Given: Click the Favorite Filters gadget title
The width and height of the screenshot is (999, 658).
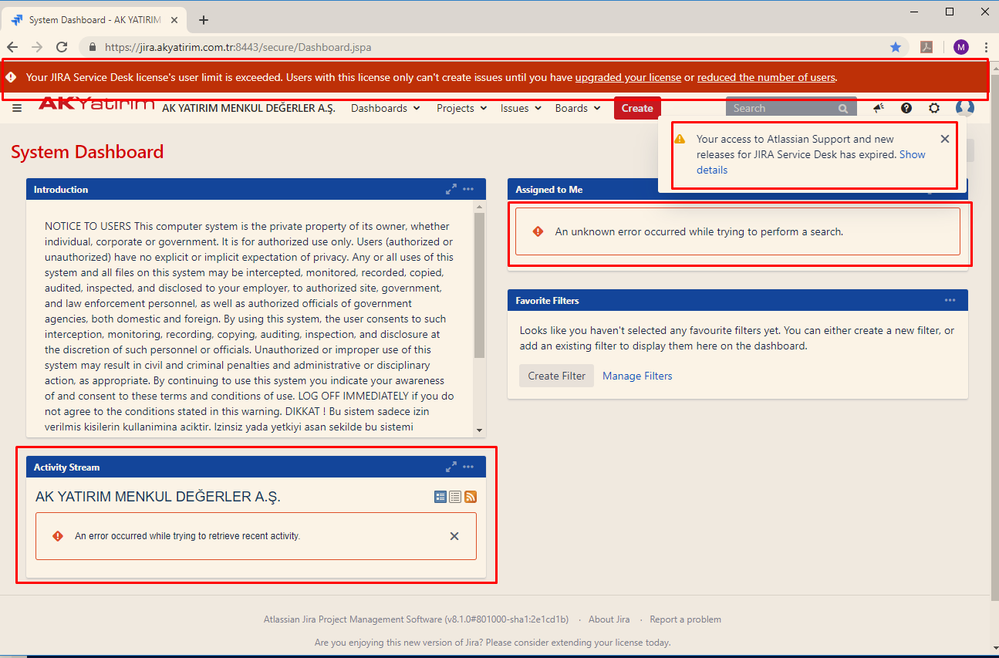Looking at the screenshot, I should [x=547, y=300].
